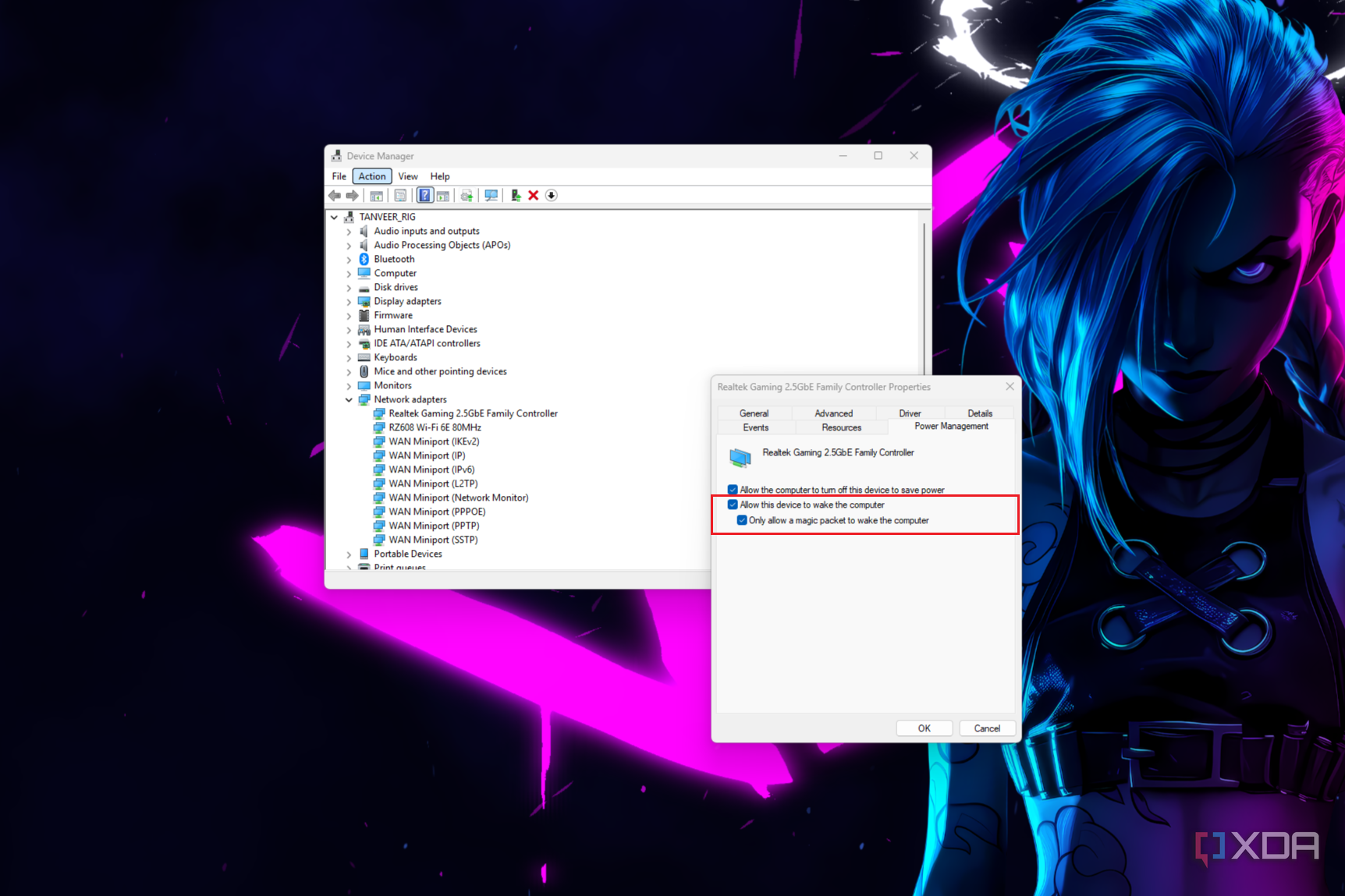Select WAN Miniport (Network Monitor) entry

(x=458, y=498)
